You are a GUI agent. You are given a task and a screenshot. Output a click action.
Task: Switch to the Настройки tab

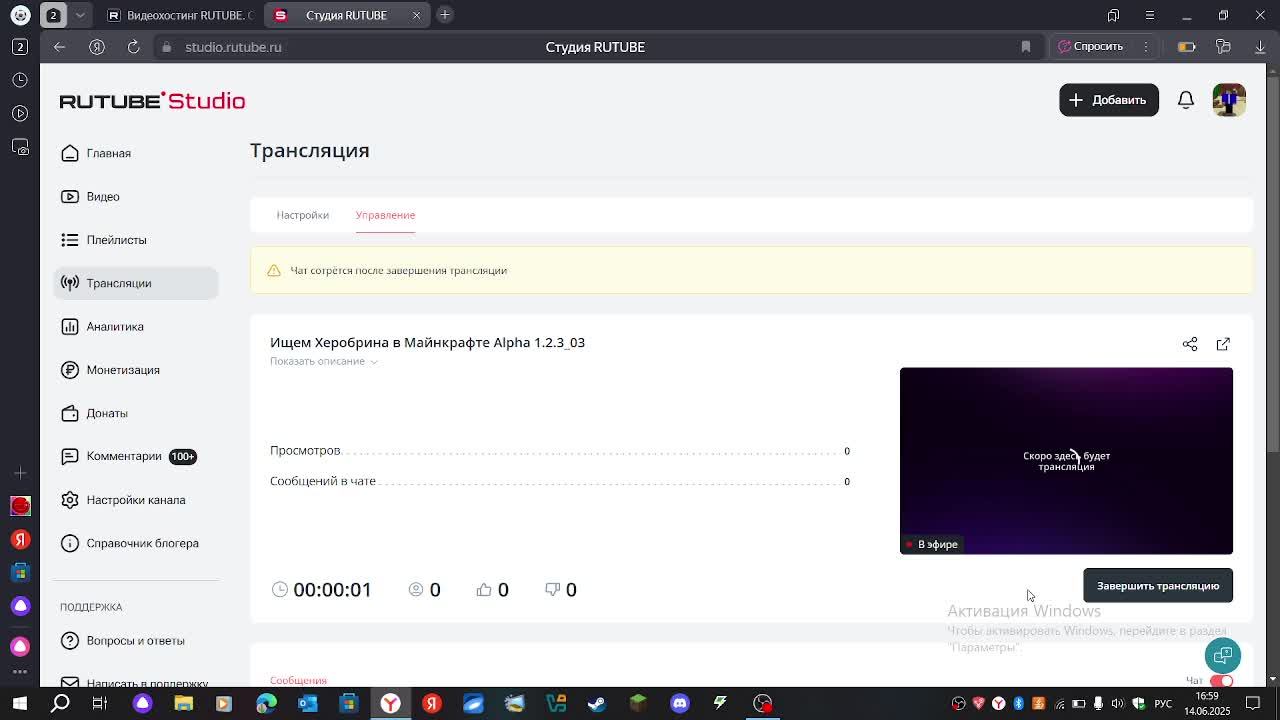(302, 215)
